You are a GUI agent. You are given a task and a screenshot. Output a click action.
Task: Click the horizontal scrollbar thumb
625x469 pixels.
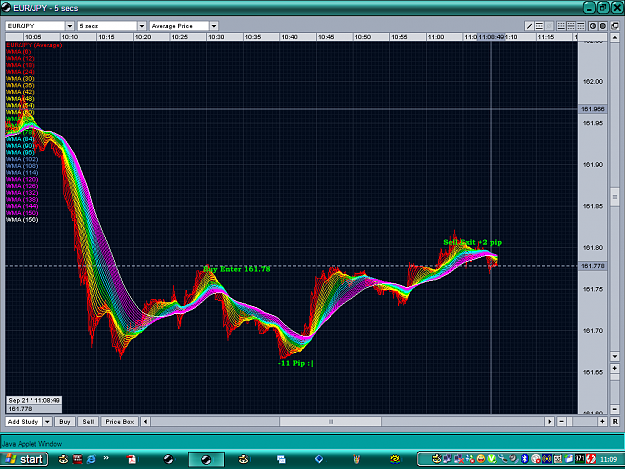point(330,422)
